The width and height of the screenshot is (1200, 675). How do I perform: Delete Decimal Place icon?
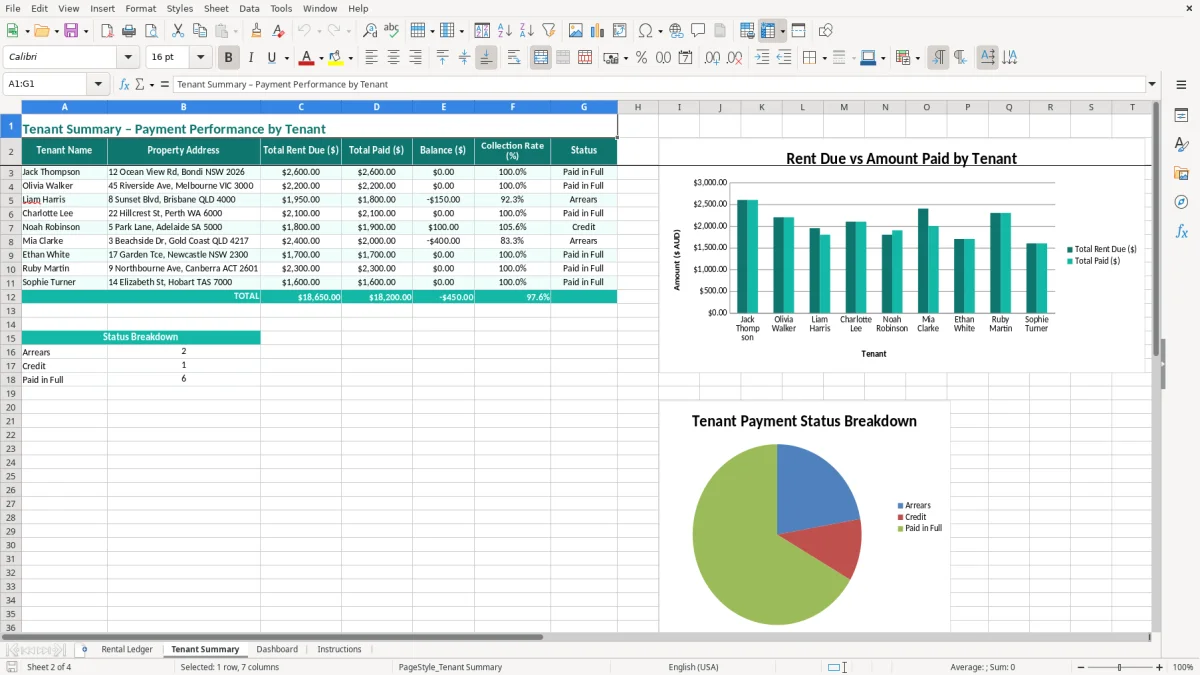734,58
